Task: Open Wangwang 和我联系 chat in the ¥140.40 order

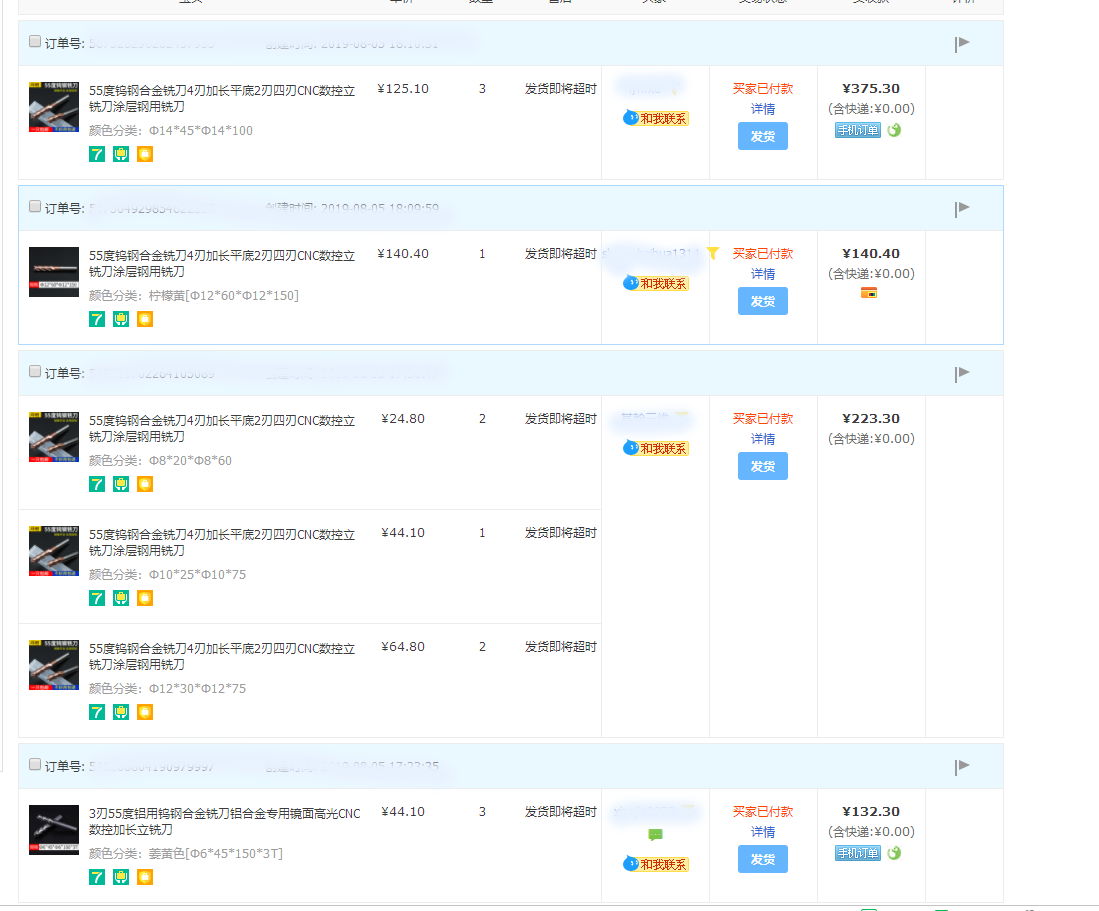Action: click(x=657, y=284)
